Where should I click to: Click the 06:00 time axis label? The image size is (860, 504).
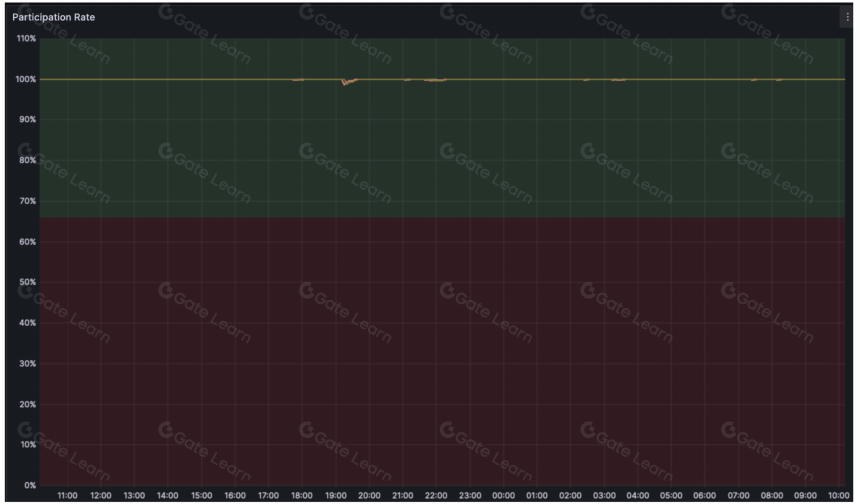[x=704, y=495]
